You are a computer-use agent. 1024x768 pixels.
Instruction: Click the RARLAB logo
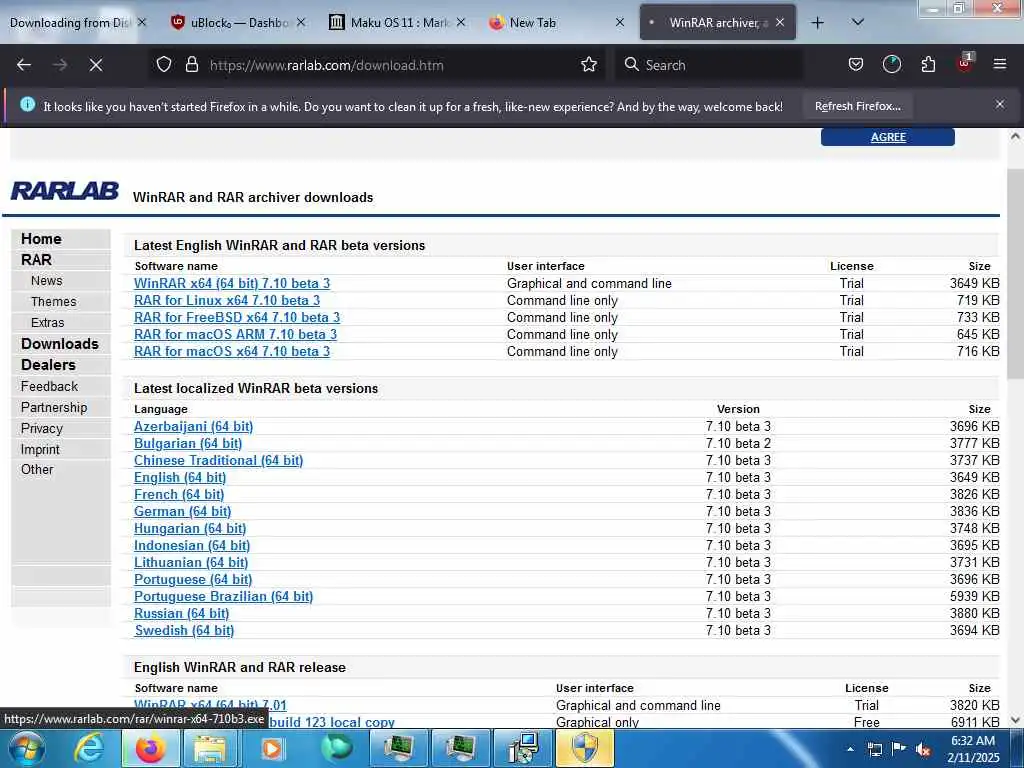(65, 191)
